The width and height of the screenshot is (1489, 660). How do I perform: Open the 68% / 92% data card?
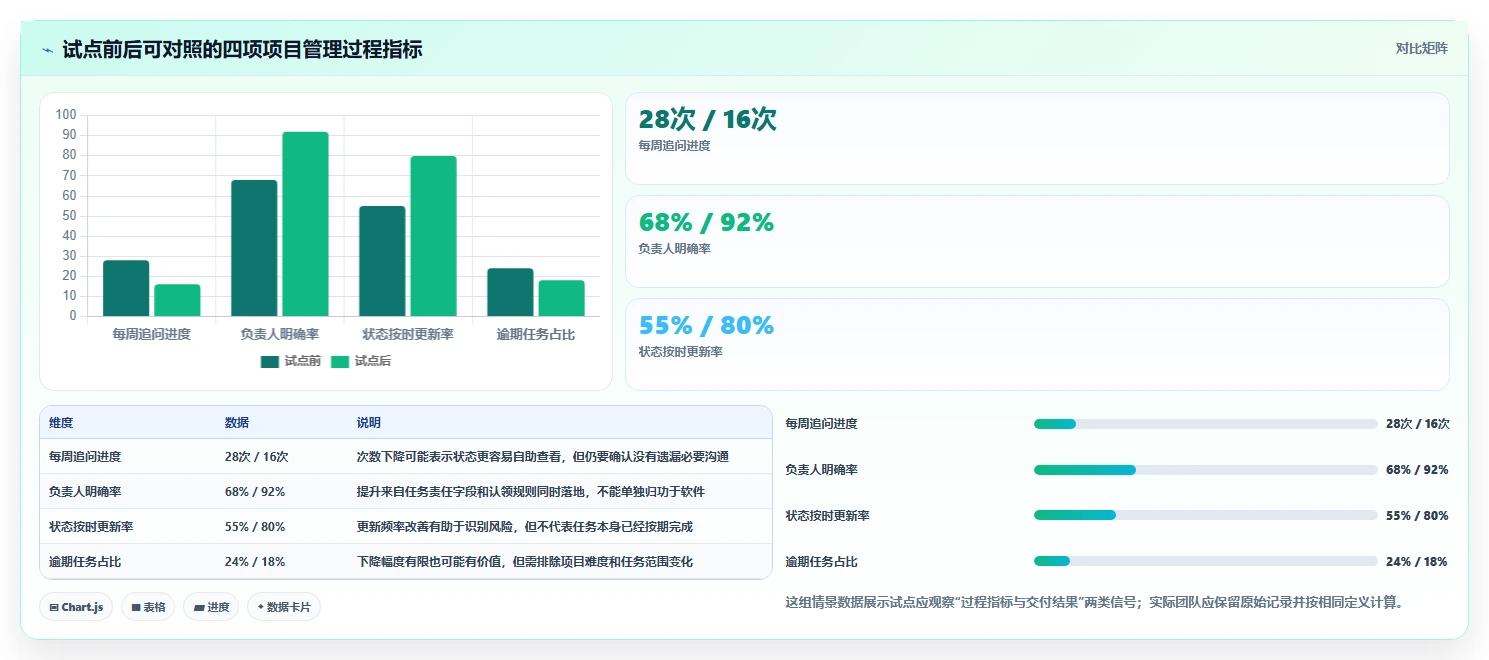click(x=1037, y=242)
